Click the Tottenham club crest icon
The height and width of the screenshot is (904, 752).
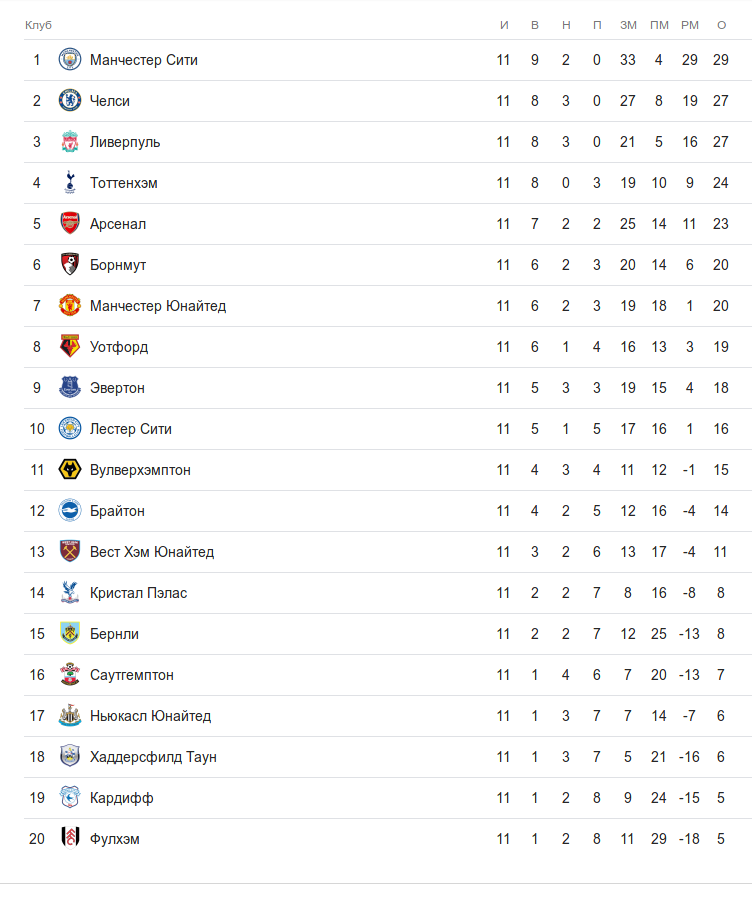[x=70, y=183]
